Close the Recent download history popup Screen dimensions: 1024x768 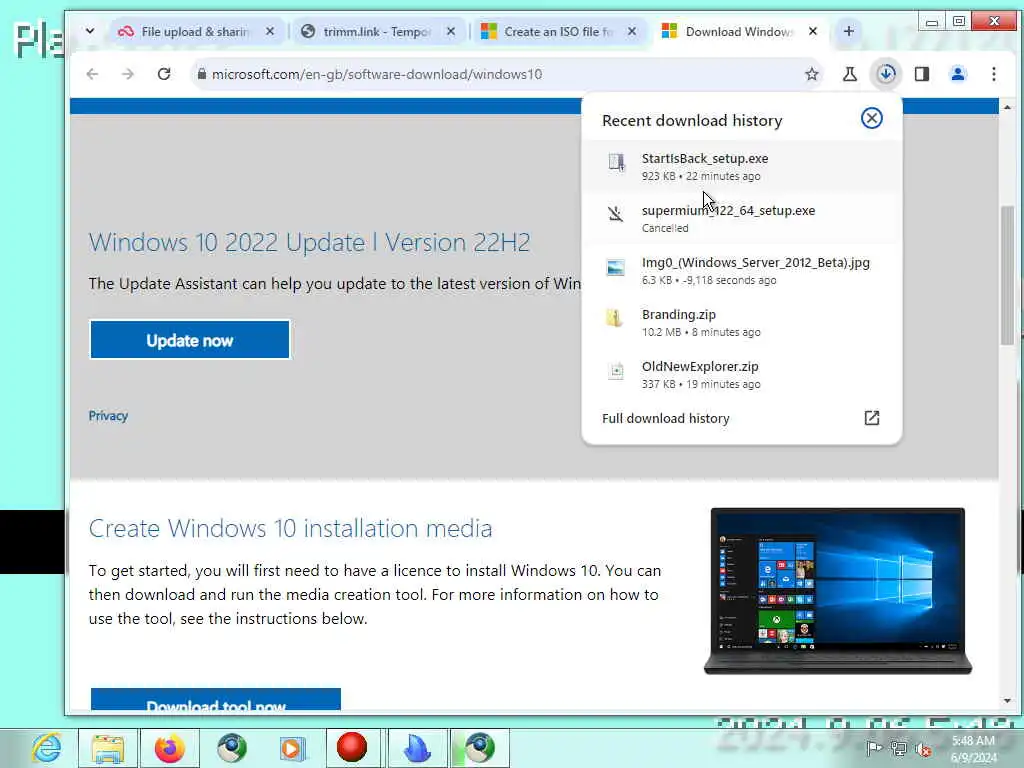(872, 118)
